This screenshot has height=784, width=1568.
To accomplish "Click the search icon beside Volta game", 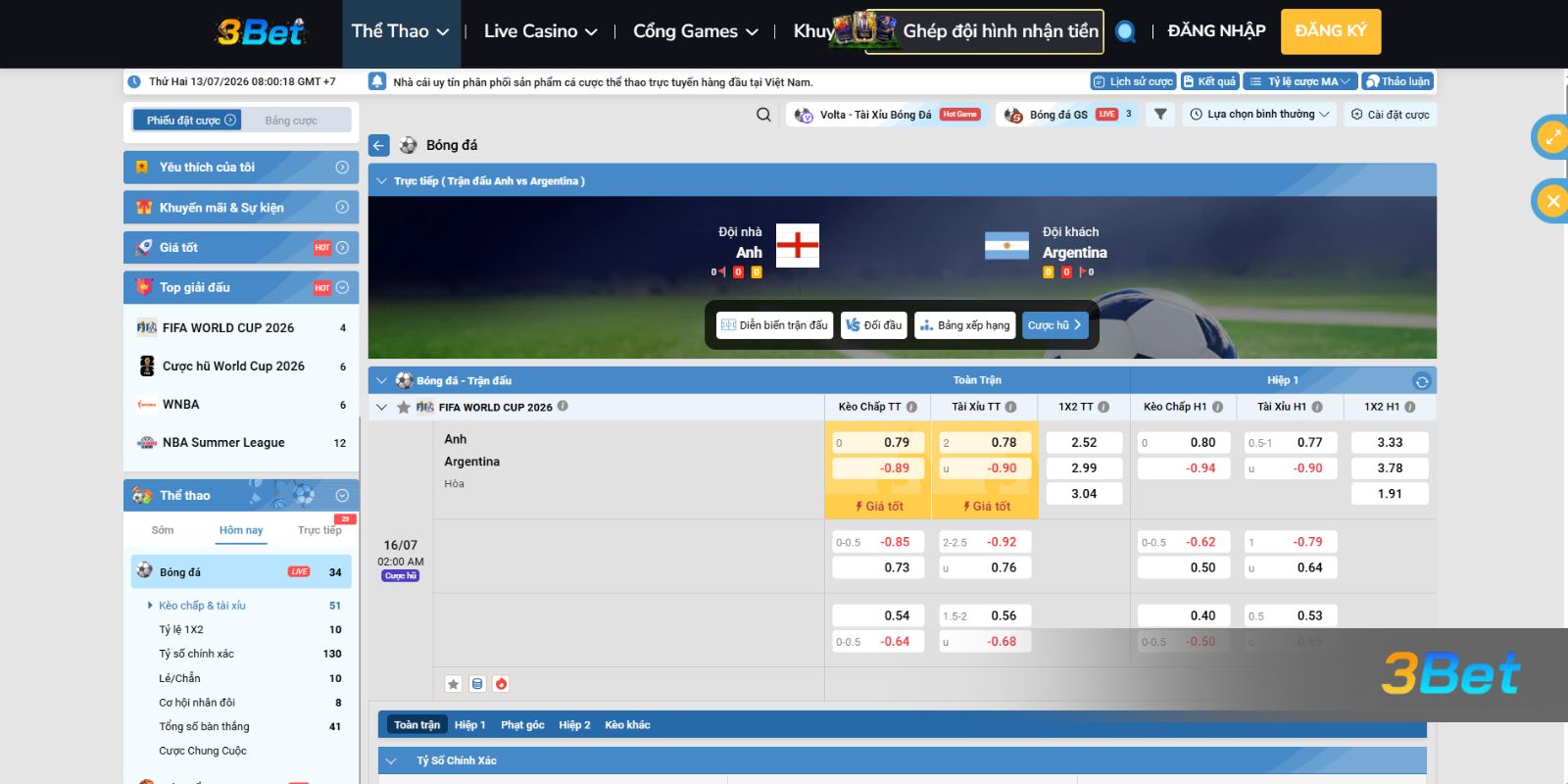I will pos(763,115).
